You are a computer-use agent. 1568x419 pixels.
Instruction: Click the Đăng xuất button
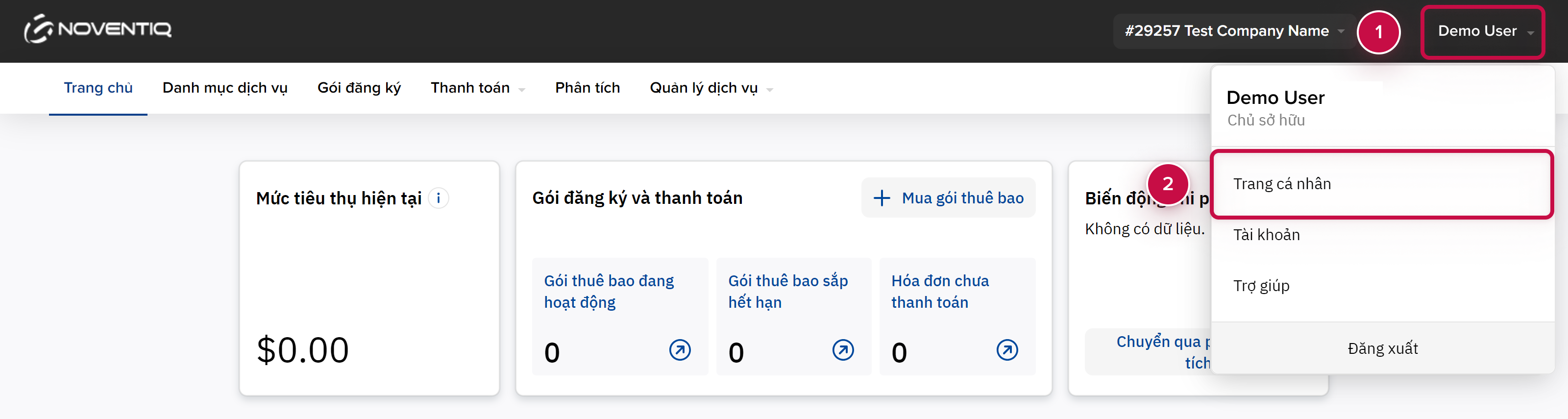1382,348
